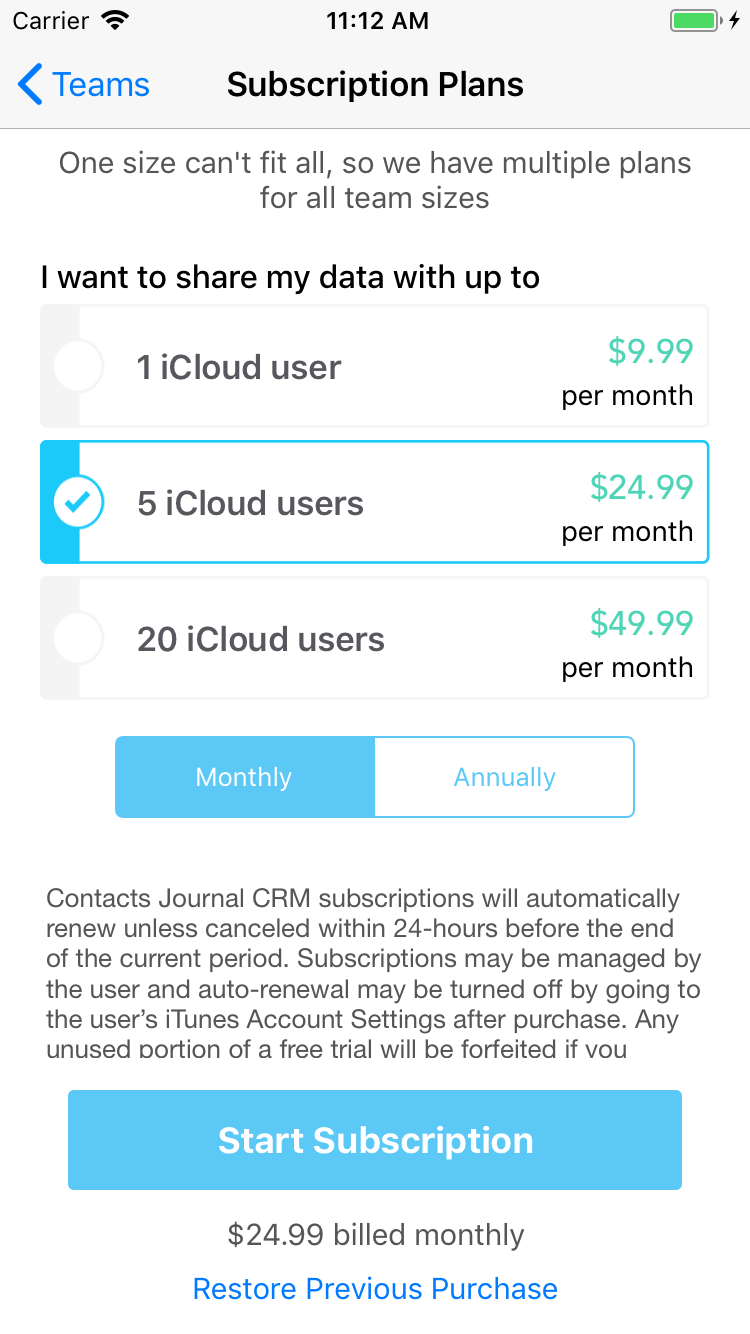
Task: Tap the $24.99 billed monthly text
Action: pos(375,1235)
